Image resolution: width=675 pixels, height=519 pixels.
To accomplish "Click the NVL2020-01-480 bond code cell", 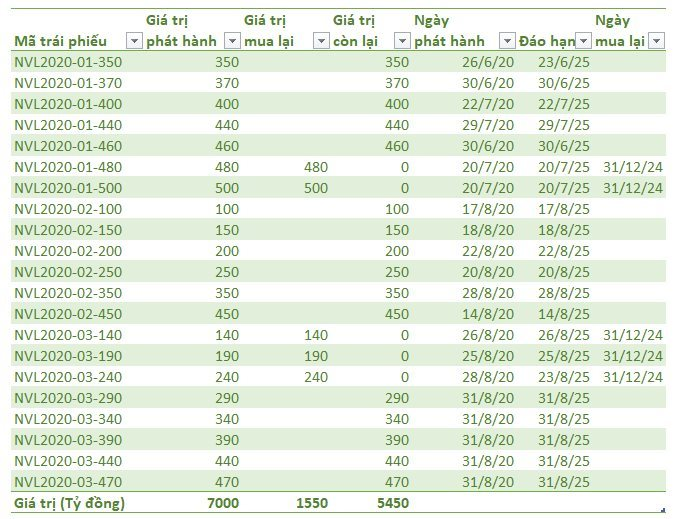I will (68, 166).
